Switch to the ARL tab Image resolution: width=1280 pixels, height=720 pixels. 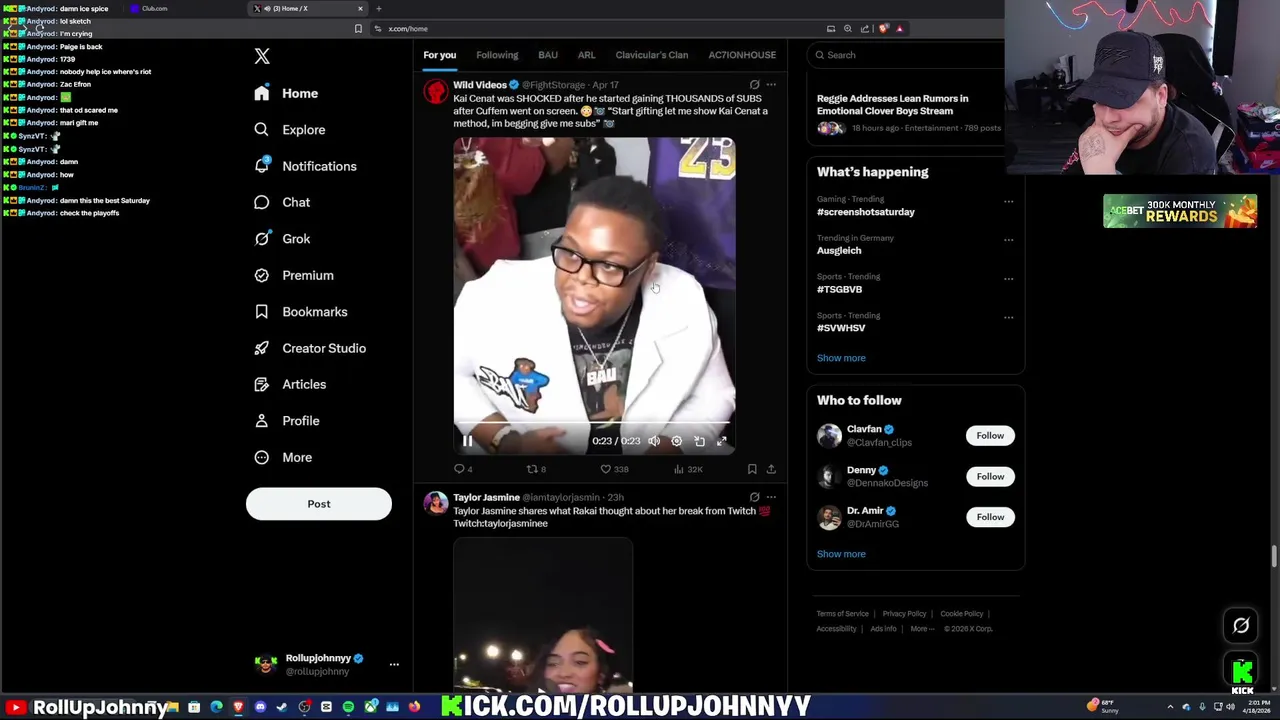(586, 55)
